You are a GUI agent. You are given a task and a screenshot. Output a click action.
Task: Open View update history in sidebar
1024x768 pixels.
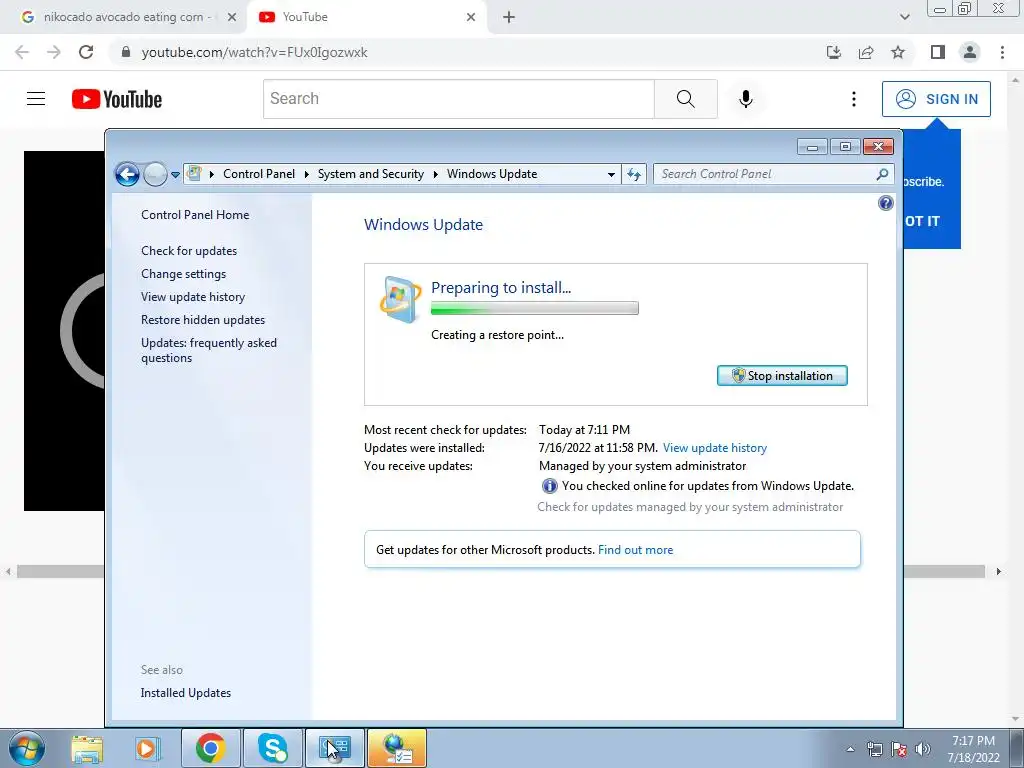click(193, 296)
